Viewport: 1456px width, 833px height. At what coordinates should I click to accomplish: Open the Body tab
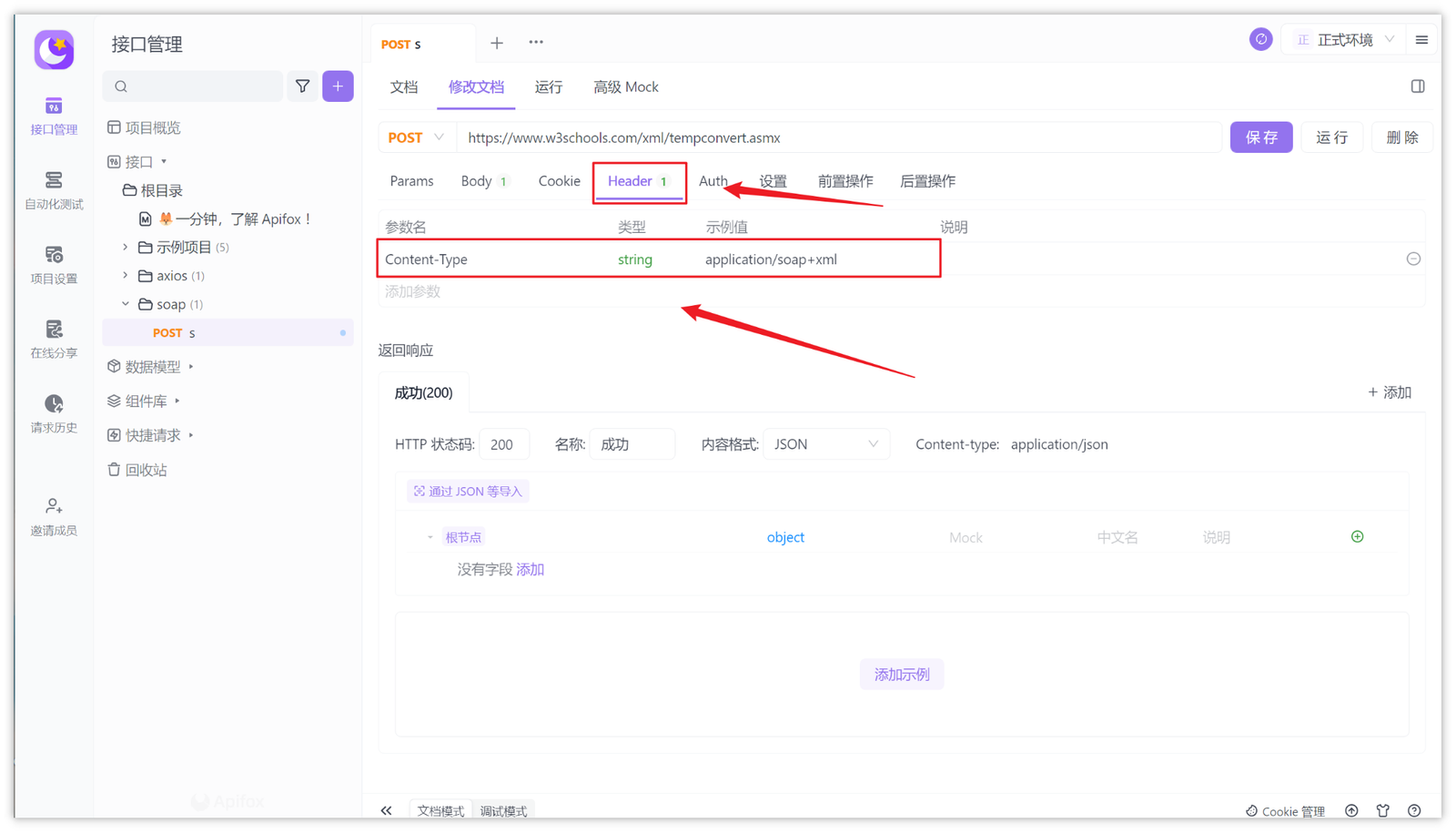476,181
